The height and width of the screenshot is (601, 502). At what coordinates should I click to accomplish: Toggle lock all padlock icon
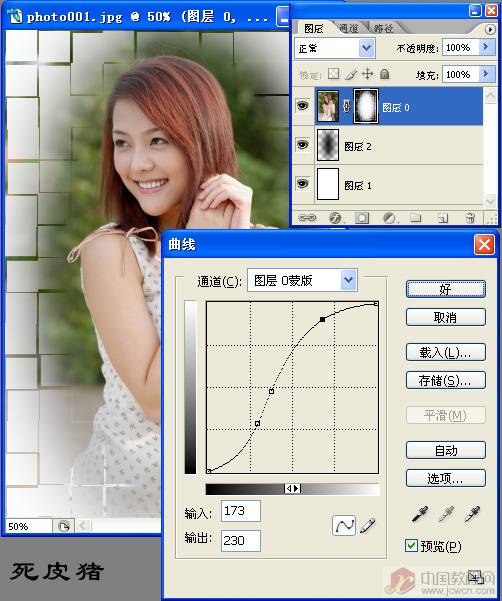385,74
